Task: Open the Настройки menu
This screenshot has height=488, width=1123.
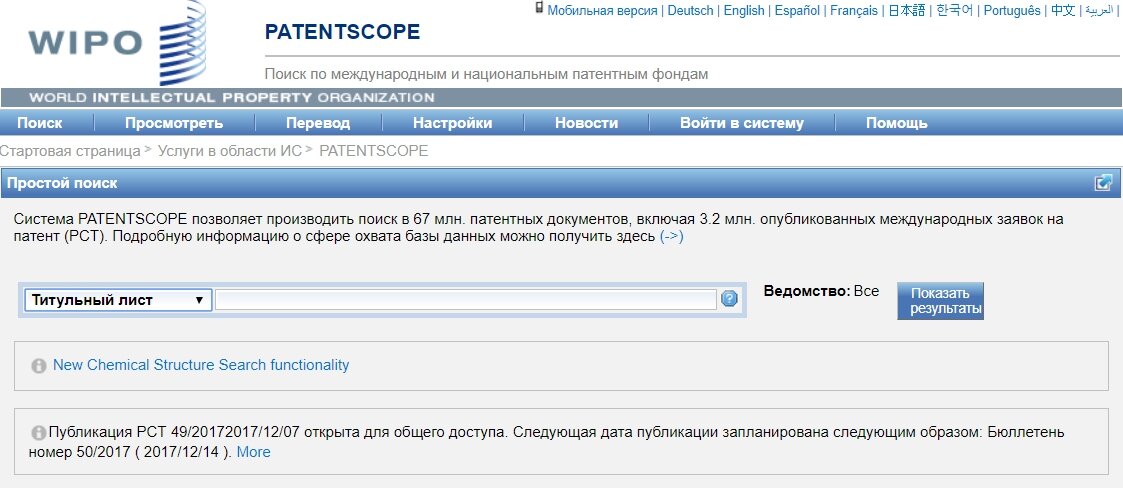Action: click(453, 123)
